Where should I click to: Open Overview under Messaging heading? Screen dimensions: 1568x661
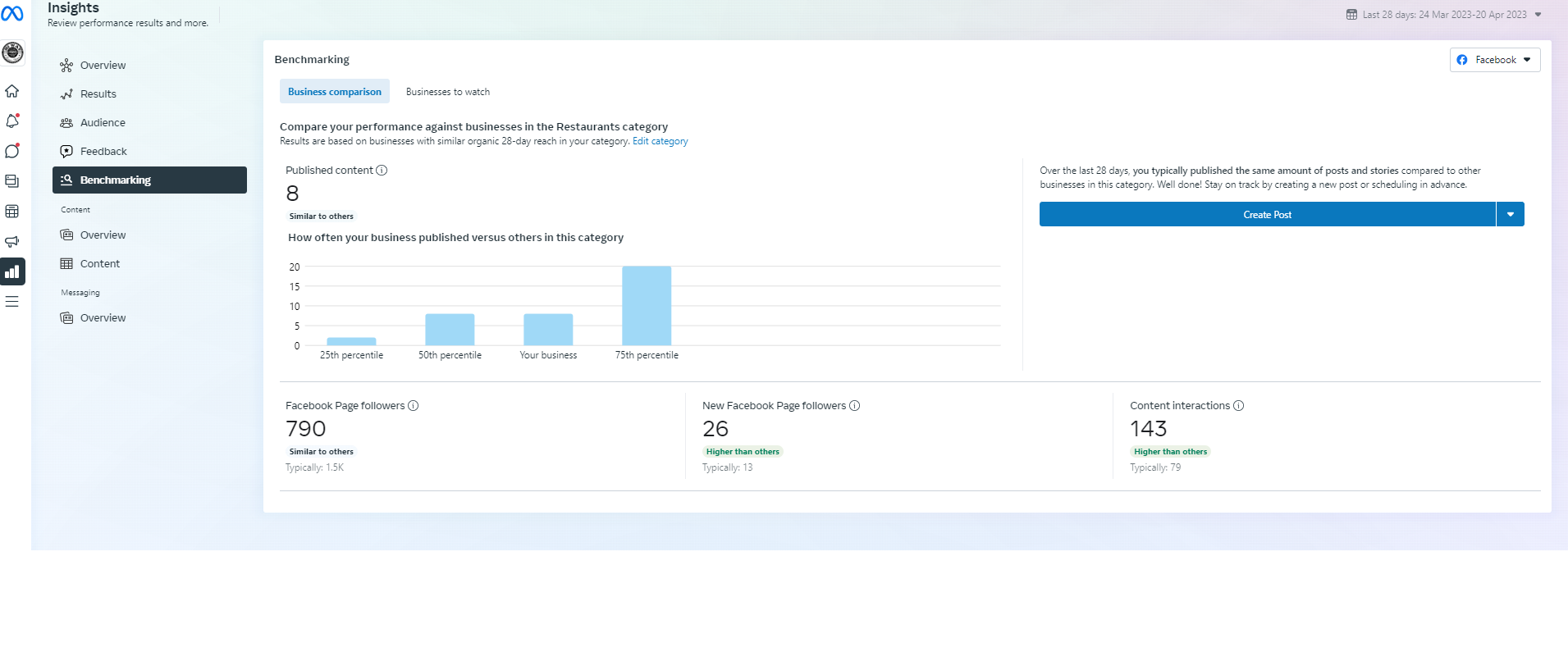pyautogui.click(x=149, y=318)
